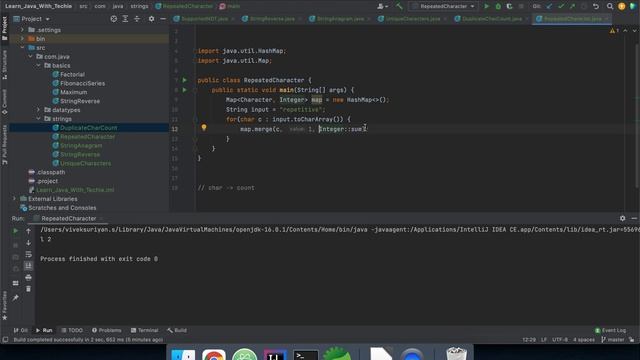640x360 pixels.
Task: Clear console with the trash icon
Action: pos(28,289)
